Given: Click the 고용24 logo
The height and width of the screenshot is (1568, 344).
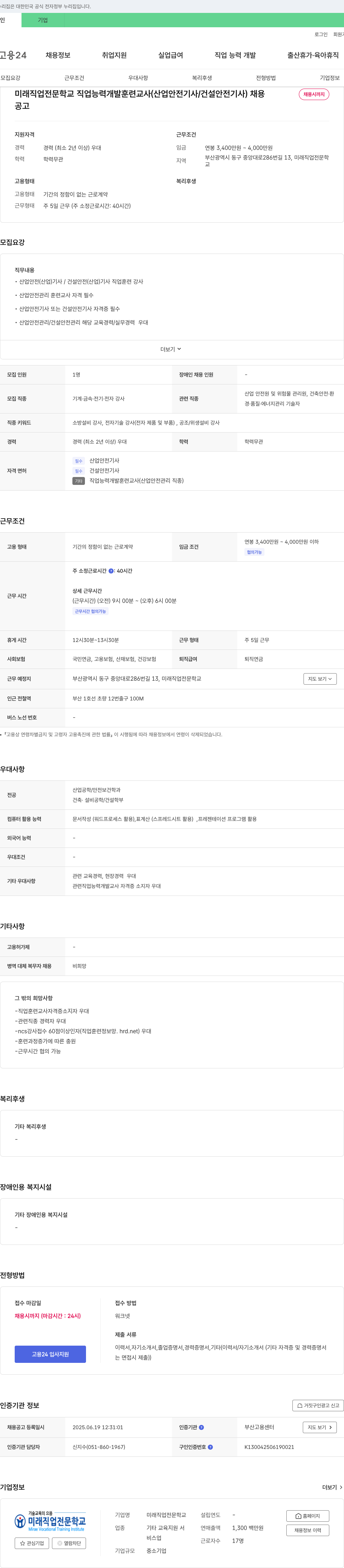Looking at the screenshot, I should pos(13,55).
